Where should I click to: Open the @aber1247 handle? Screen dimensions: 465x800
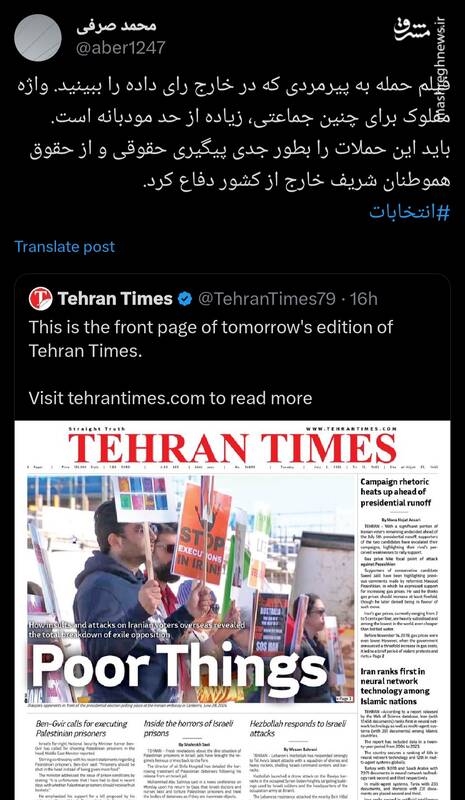coord(120,47)
